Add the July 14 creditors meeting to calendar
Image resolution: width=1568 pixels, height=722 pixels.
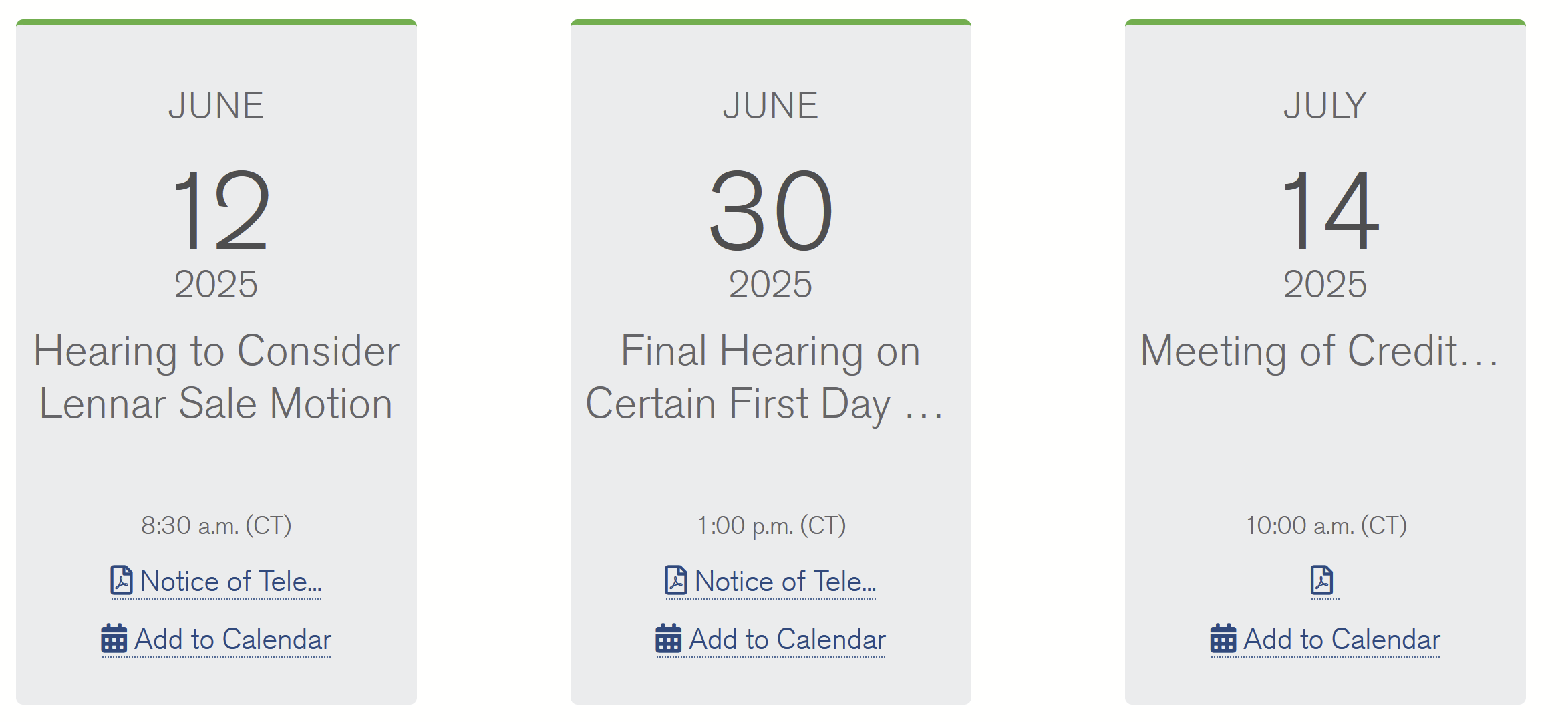tap(1342, 640)
